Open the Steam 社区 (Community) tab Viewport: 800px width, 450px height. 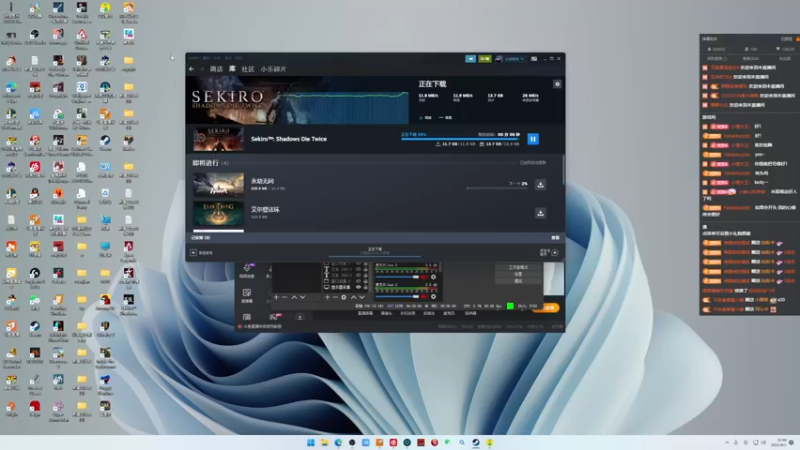tap(248, 69)
